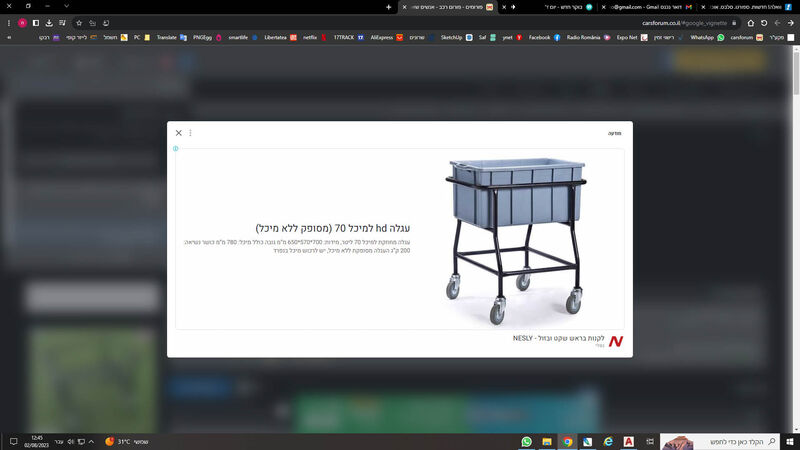
Task: Switch to the Walla news tab
Action: [750, 7]
